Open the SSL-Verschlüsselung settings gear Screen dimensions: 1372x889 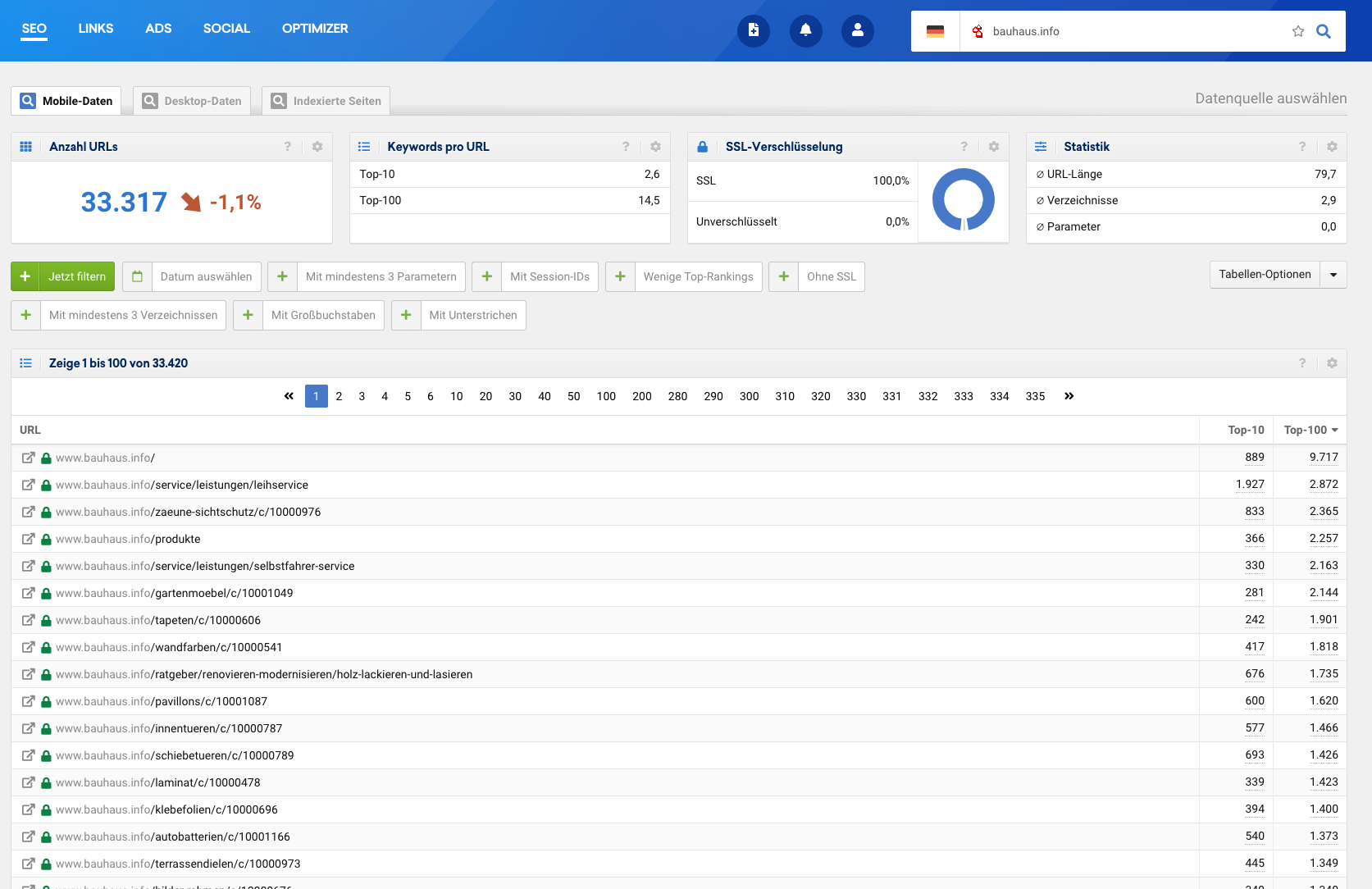coord(994,147)
